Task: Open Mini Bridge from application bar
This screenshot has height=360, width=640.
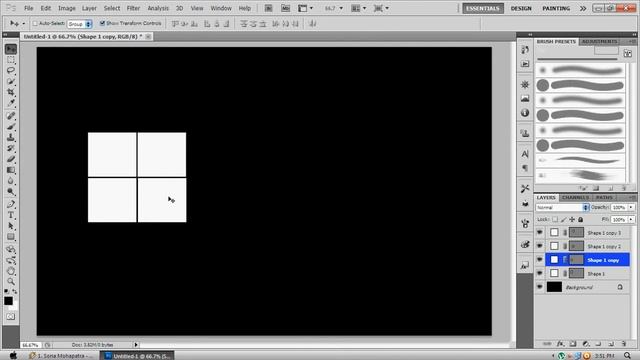Action: pyautogui.click(x=285, y=8)
